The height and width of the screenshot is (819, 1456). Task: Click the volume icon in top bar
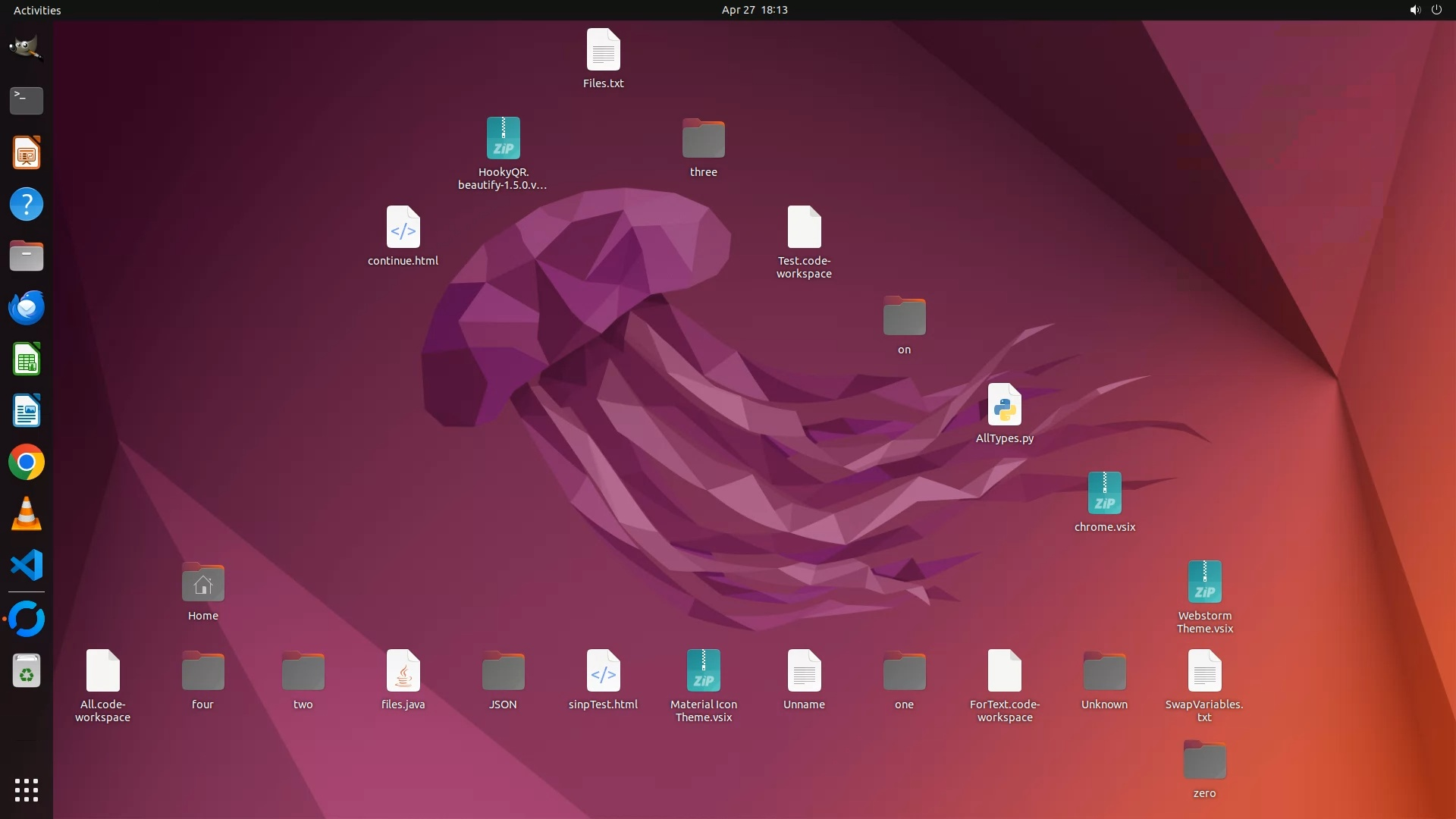1414,10
